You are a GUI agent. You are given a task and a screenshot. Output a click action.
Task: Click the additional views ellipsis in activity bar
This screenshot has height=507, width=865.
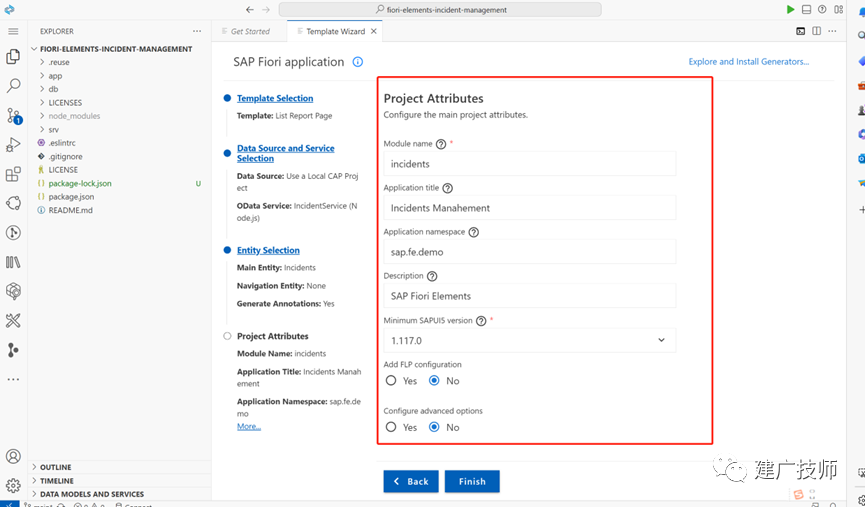13,380
